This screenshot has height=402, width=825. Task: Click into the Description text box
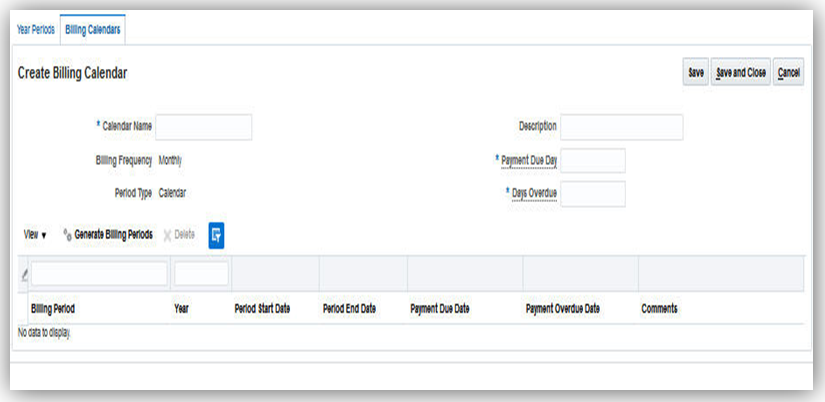(621, 127)
